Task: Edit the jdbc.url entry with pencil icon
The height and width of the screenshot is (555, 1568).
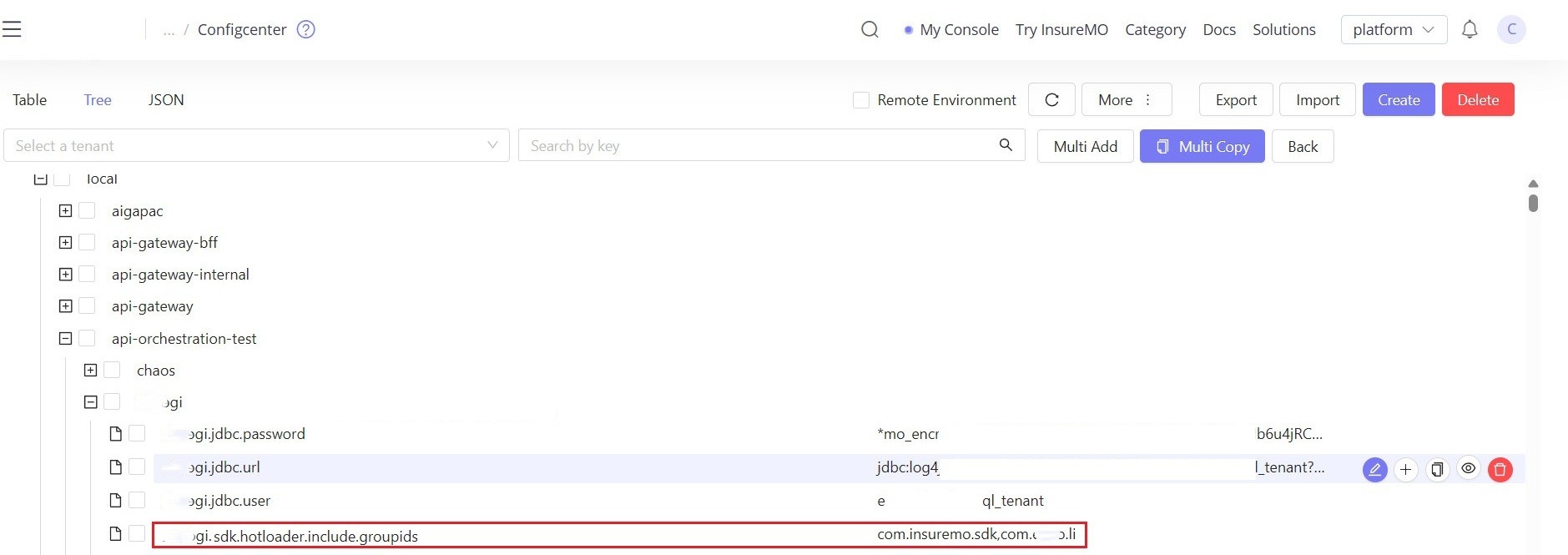Action: pyautogui.click(x=1374, y=469)
